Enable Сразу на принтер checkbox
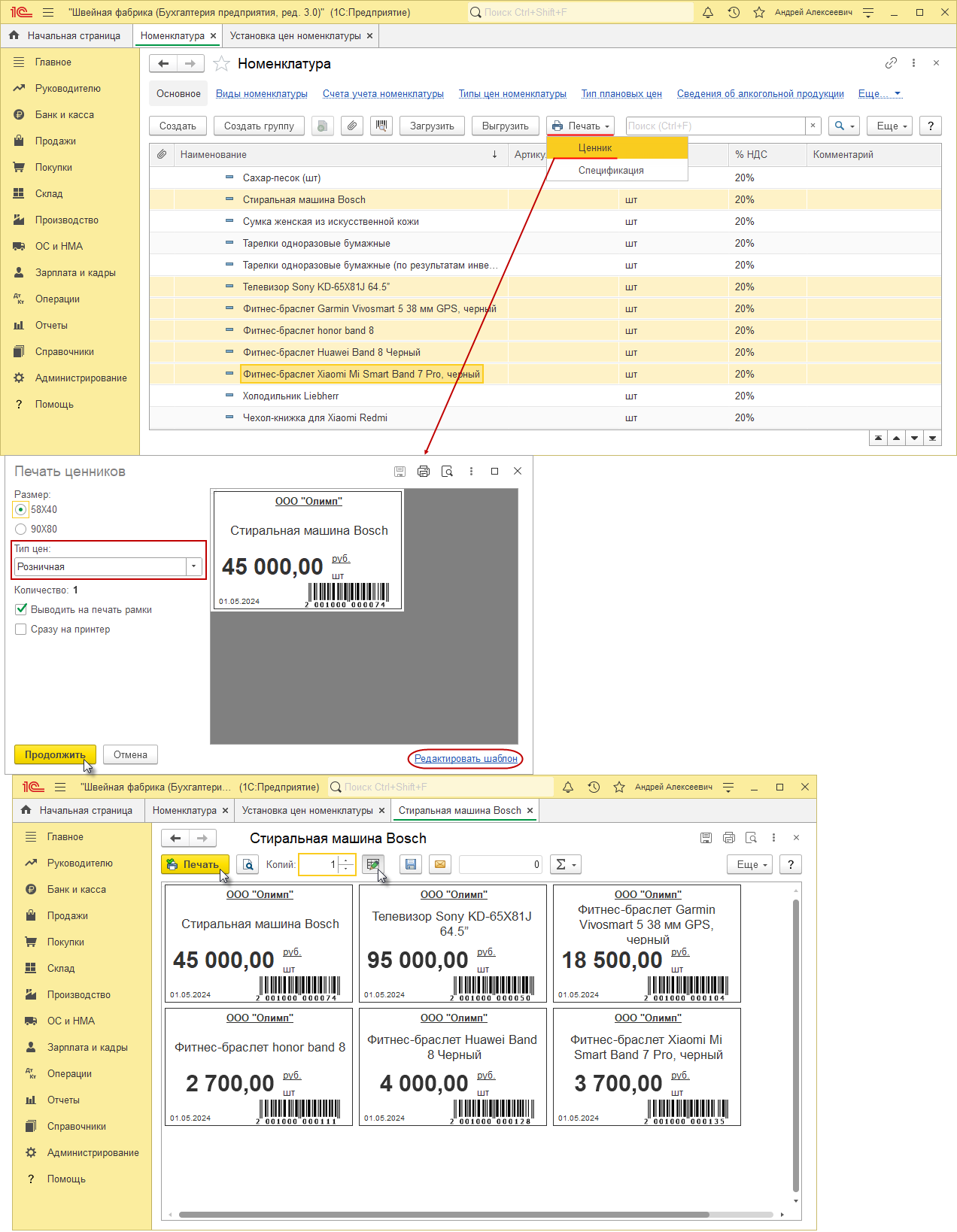The image size is (957, 1232). coord(21,630)
